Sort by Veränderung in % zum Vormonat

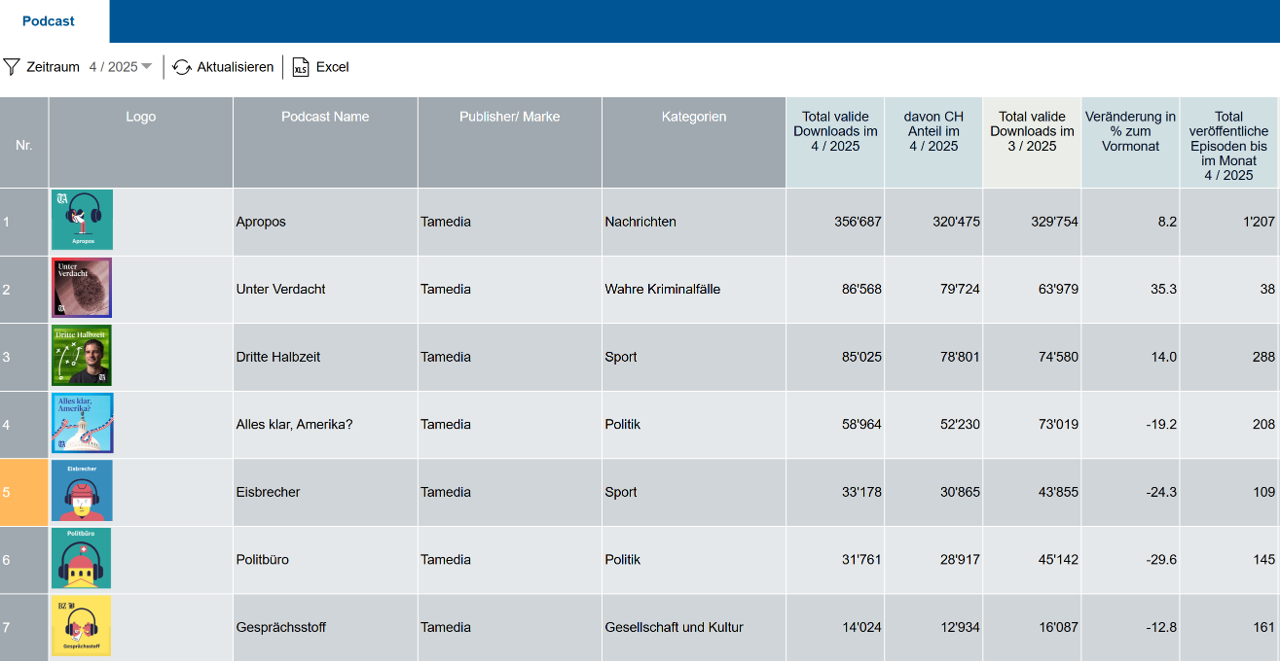point(1130,131)
